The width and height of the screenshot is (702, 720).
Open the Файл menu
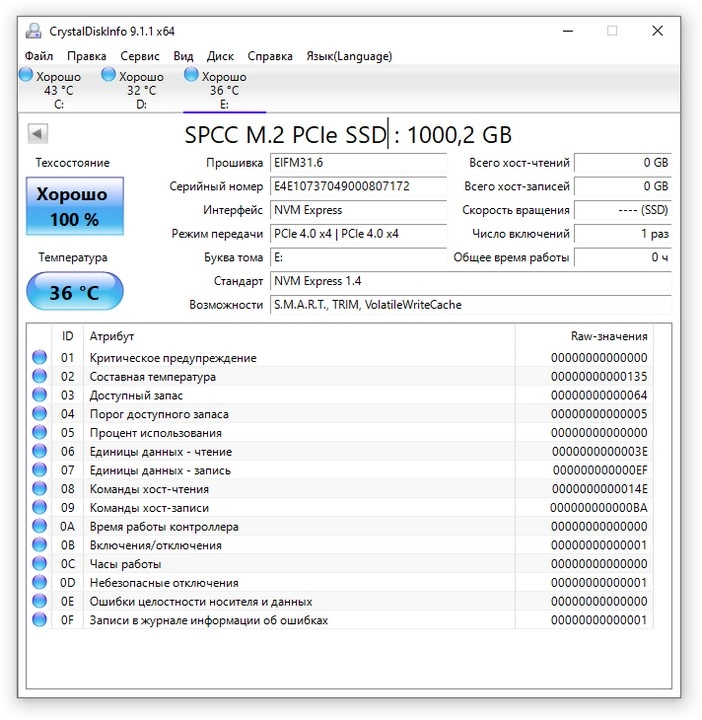click(x=39, y=56)
